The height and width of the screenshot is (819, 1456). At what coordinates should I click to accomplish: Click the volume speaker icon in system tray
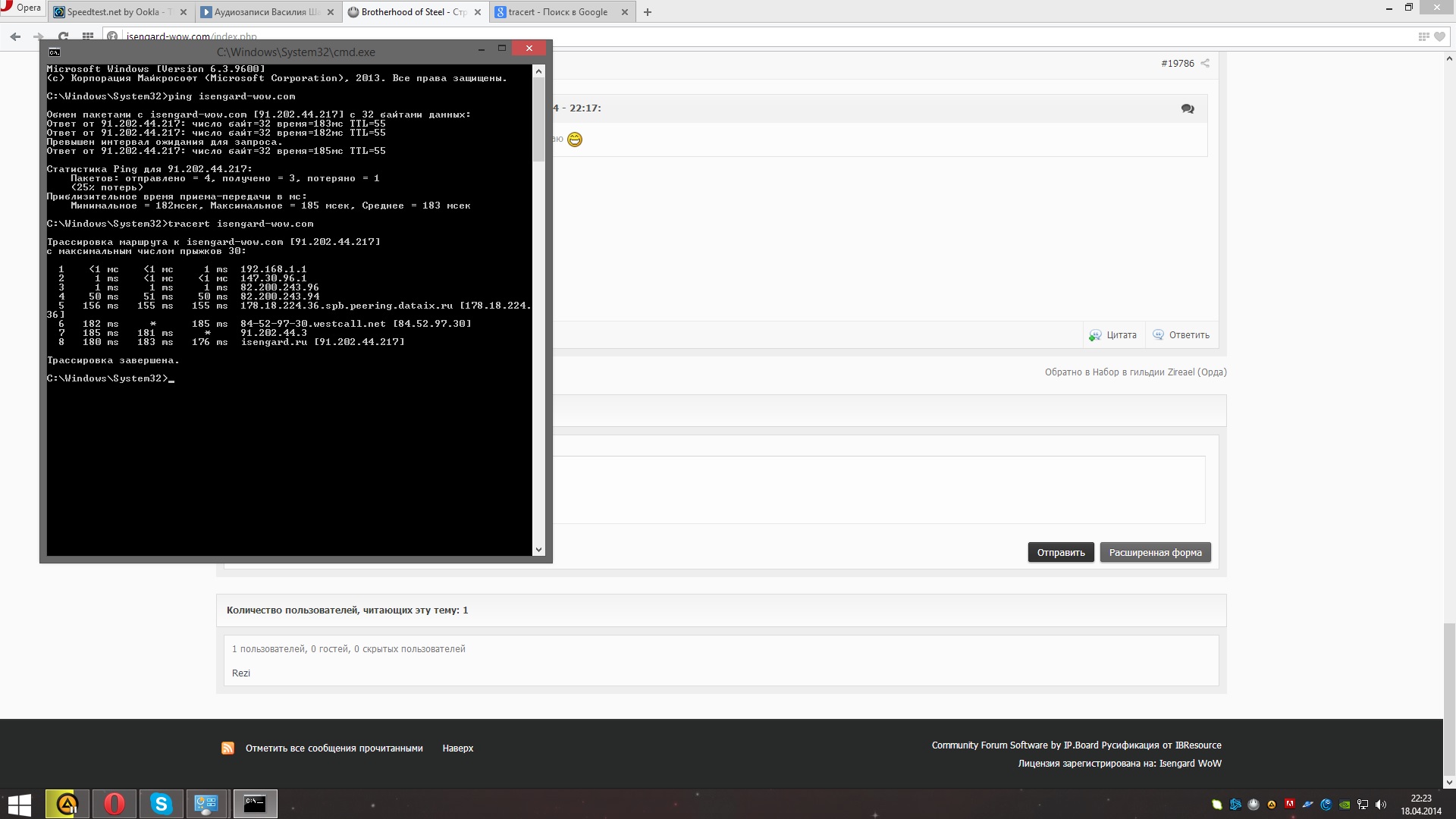point(1380,805)
